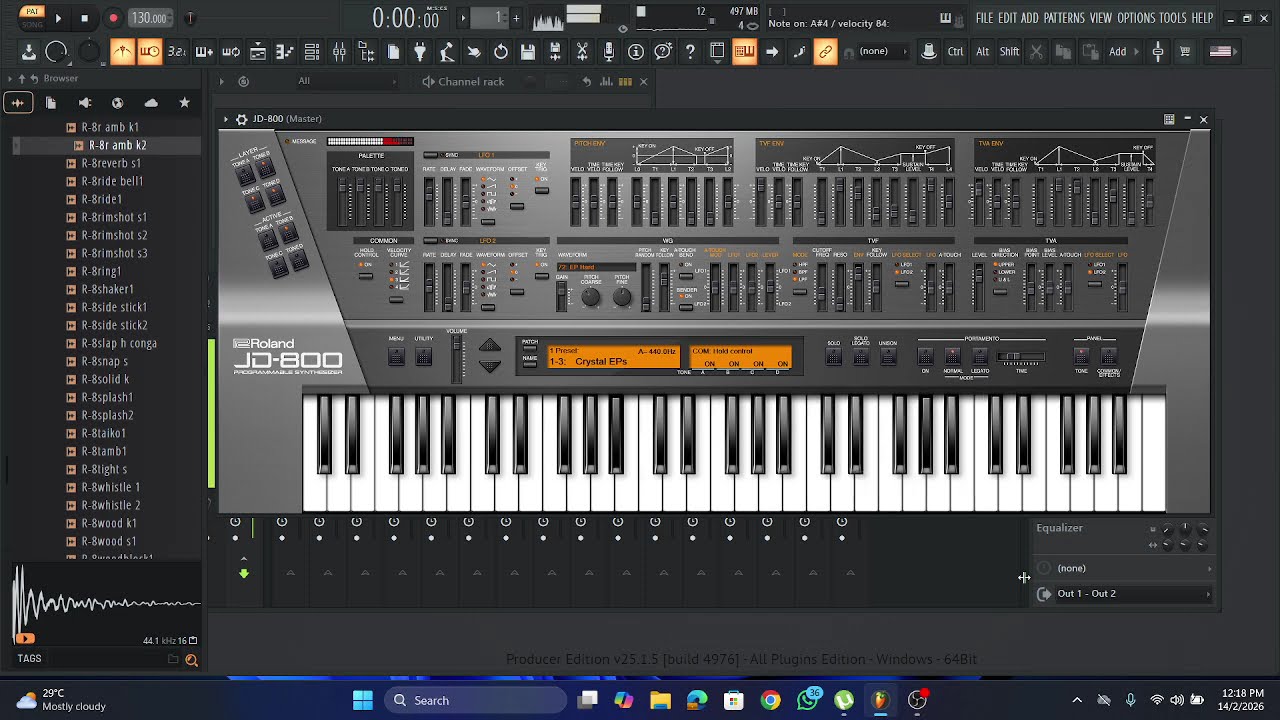Click the JD-800 patch down arrow
The height and width of the screenshot is (720, 1280).
(x=489, y=366)
